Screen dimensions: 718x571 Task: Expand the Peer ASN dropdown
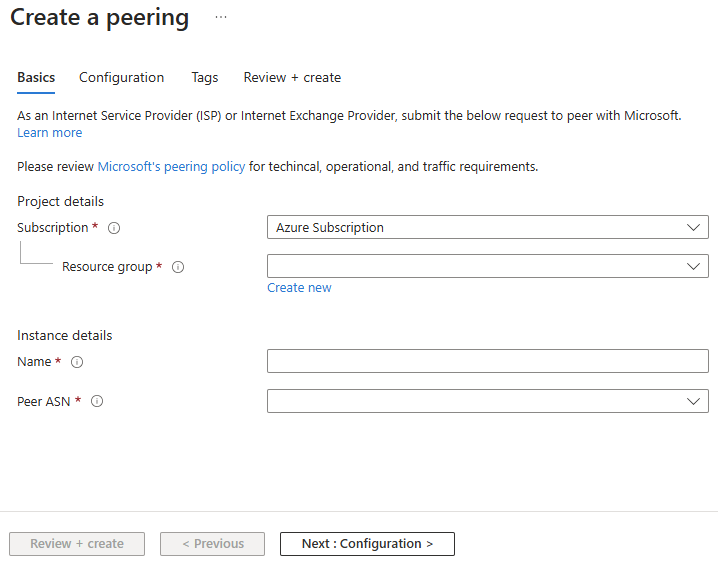(487, 401)
